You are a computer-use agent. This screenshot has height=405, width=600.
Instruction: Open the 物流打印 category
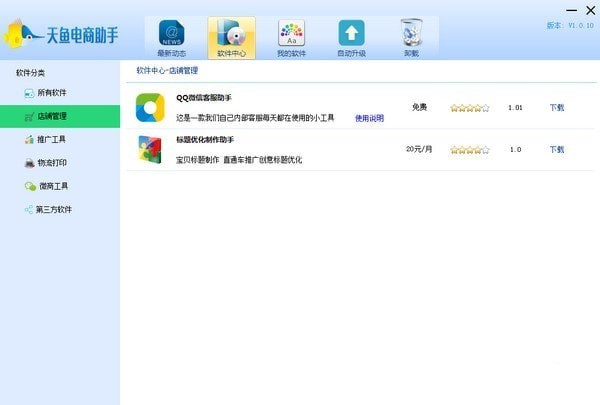pos(52,163)
